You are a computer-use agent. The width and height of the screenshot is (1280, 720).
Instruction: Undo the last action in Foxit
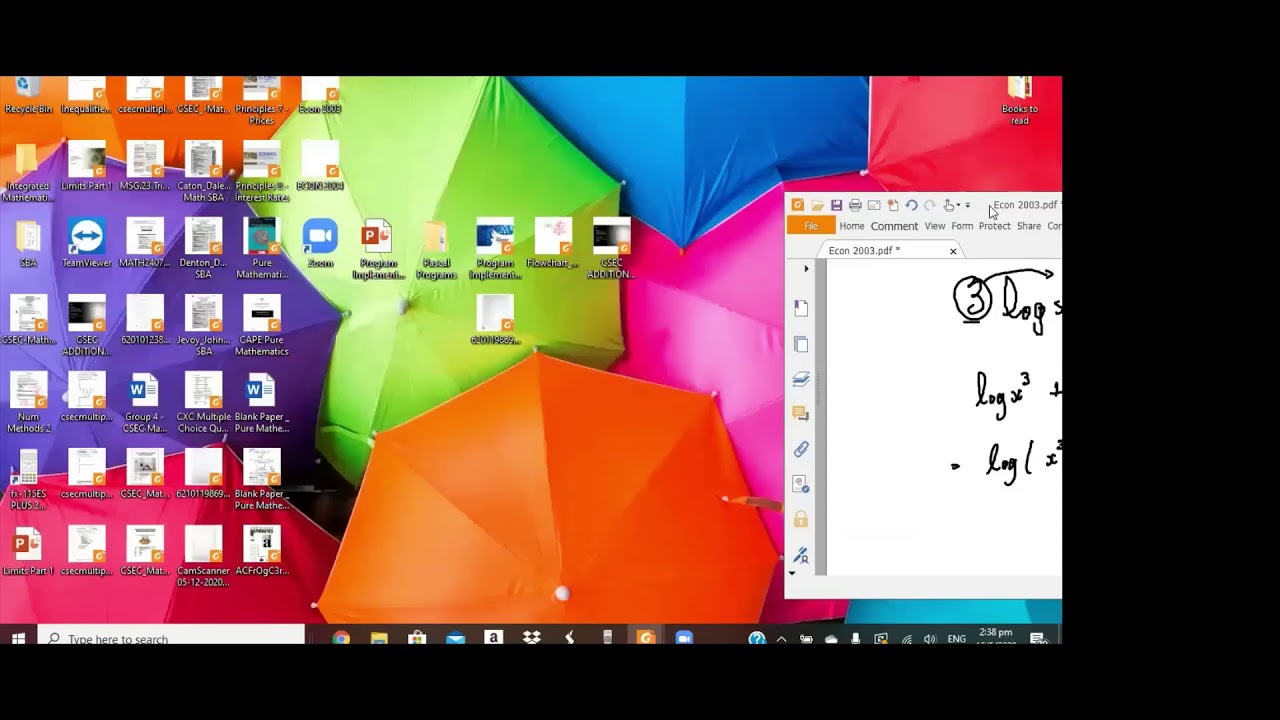911,205
